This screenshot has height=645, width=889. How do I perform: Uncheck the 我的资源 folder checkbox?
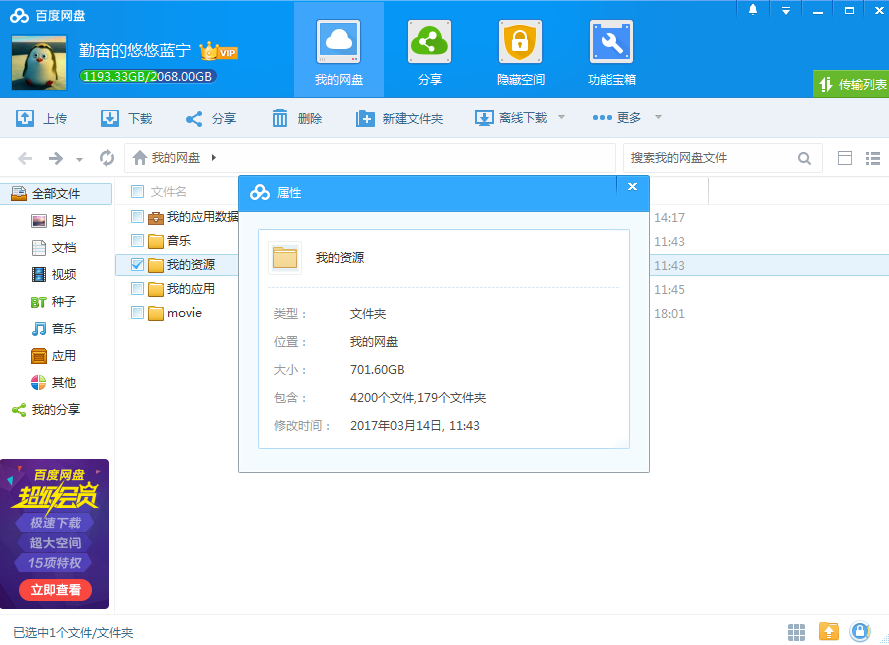coord(137,264)
